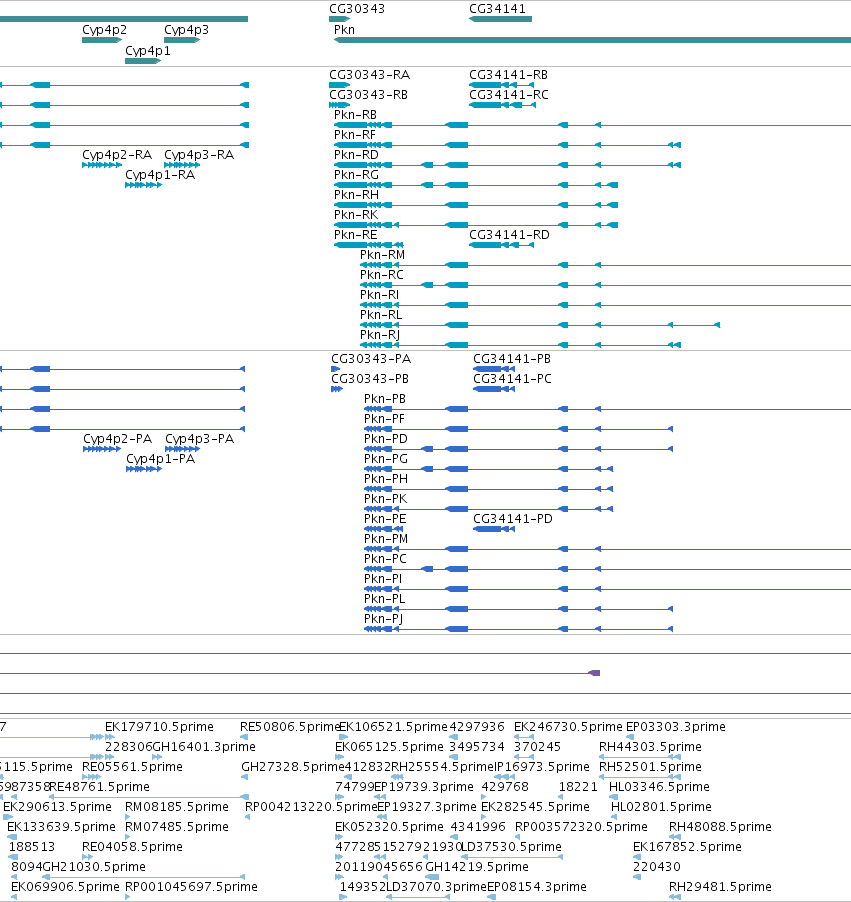Click the Pkn-PG protein label

click(x=386, y=459)
